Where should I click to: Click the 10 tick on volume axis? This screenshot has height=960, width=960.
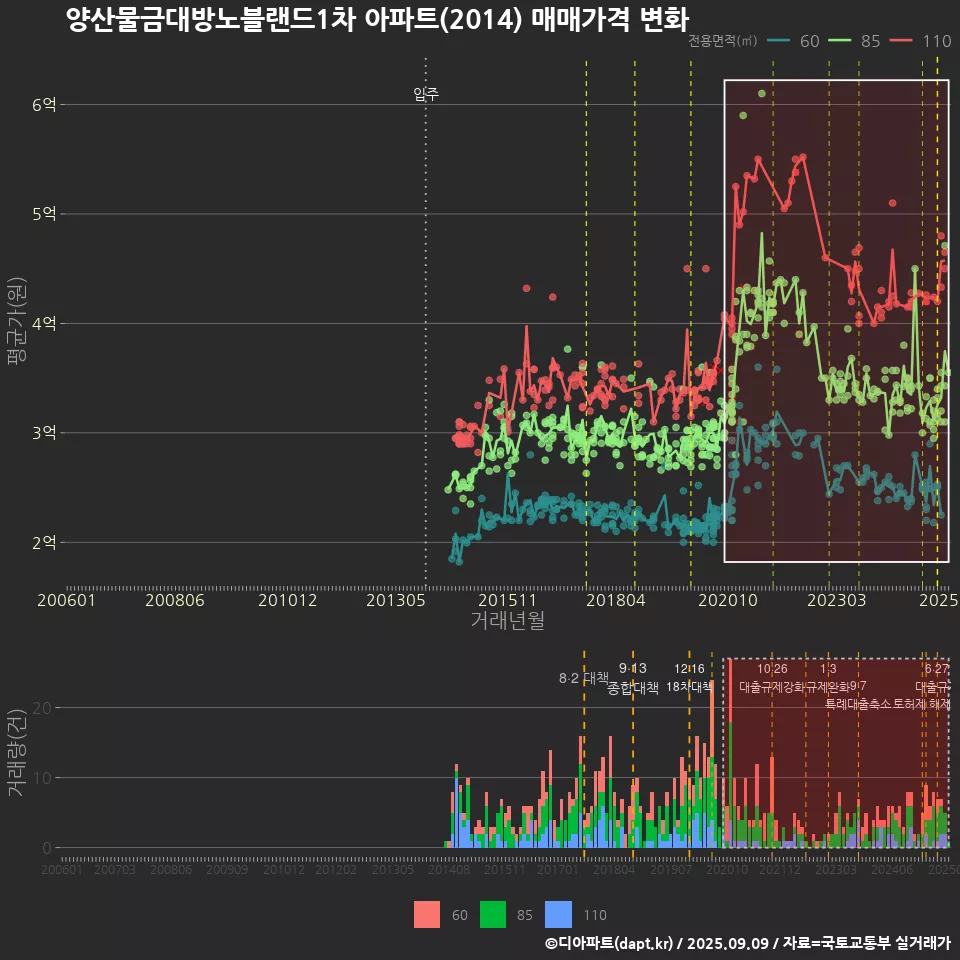(42, 778)
